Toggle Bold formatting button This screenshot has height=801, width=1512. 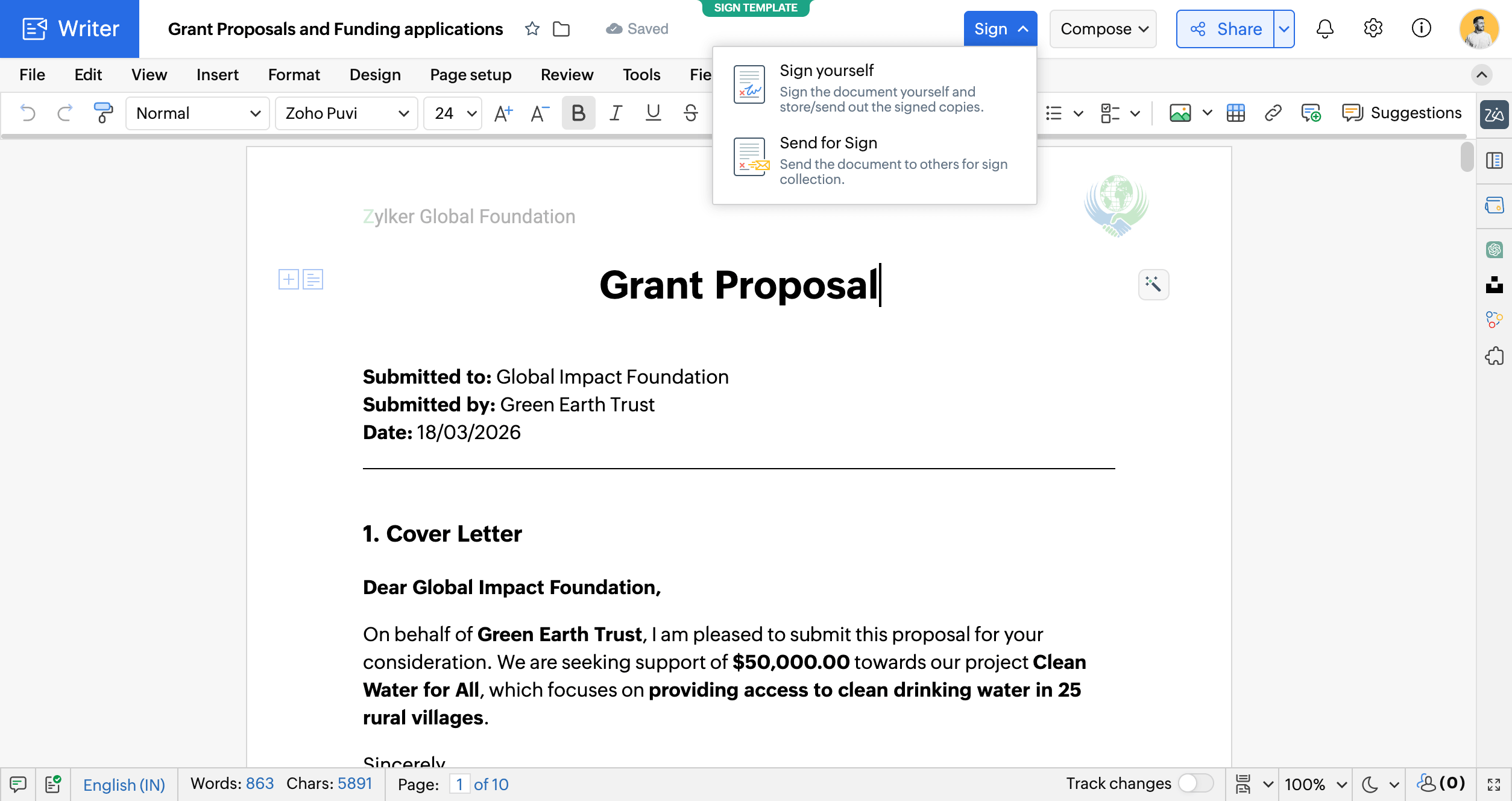click(x=578, y=113)
